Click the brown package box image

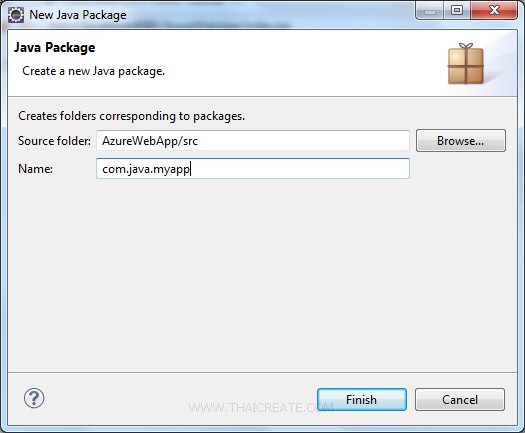(x=466, y=64)
